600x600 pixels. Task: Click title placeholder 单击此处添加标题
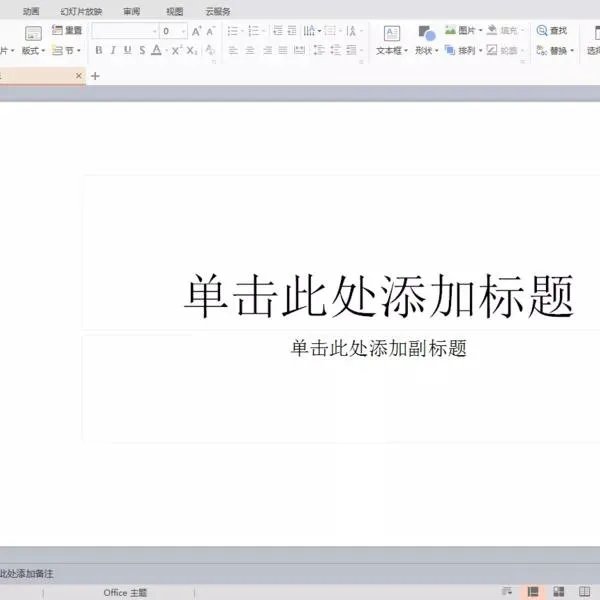pyautogui.click(x=379, y=296)
